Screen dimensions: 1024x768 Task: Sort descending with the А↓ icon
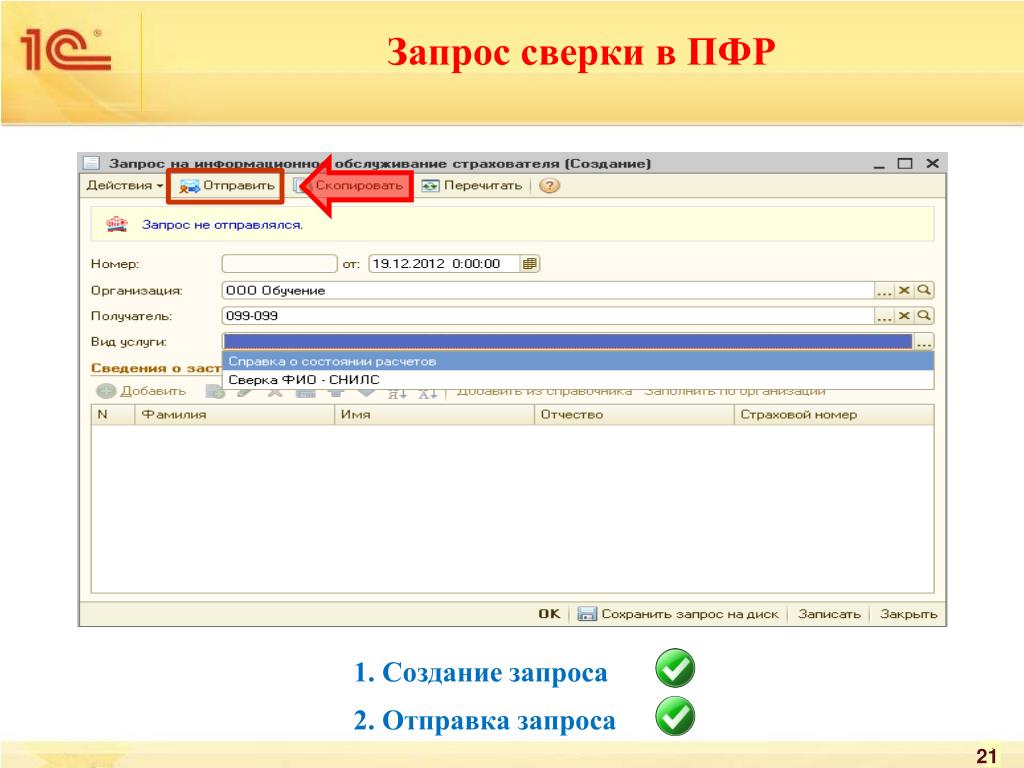pos(428,393)
